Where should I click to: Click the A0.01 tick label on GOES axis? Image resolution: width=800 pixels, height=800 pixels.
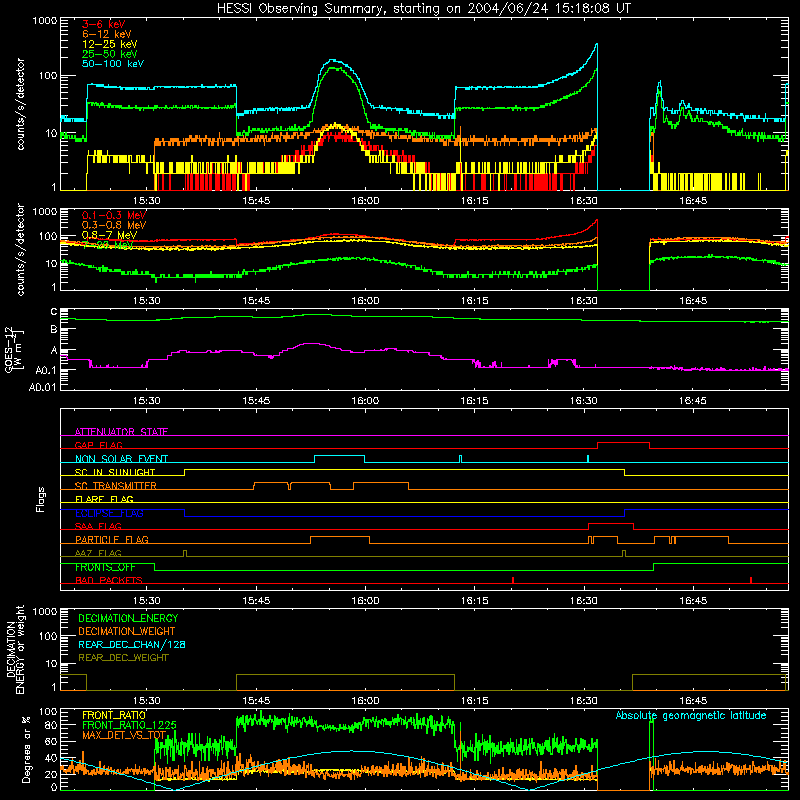click(x=43, y=387)
